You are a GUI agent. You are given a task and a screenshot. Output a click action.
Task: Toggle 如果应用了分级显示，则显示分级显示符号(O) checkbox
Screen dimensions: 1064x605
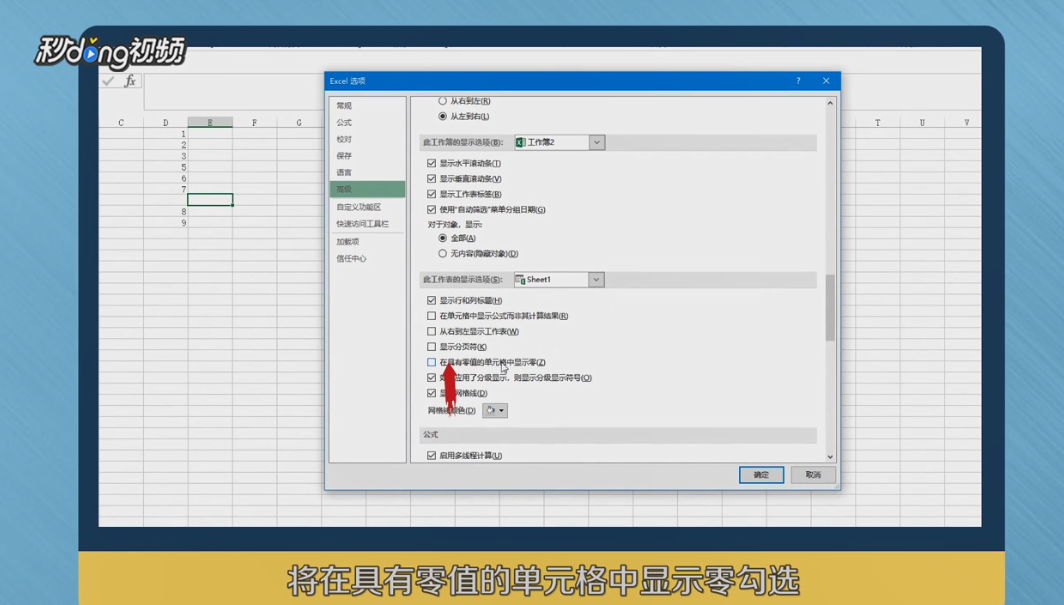pyautogui.click(x=432, y=378)
